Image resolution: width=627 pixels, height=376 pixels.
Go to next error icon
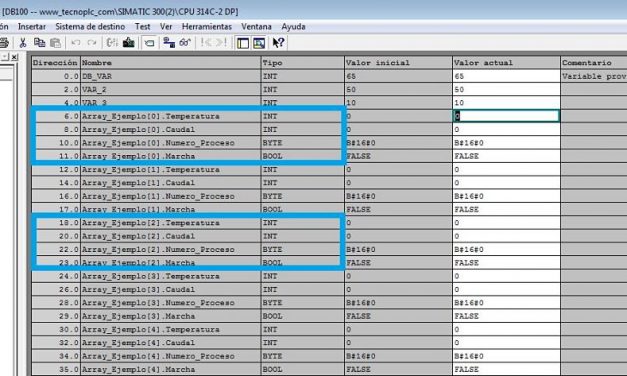(x=221, y=42)
